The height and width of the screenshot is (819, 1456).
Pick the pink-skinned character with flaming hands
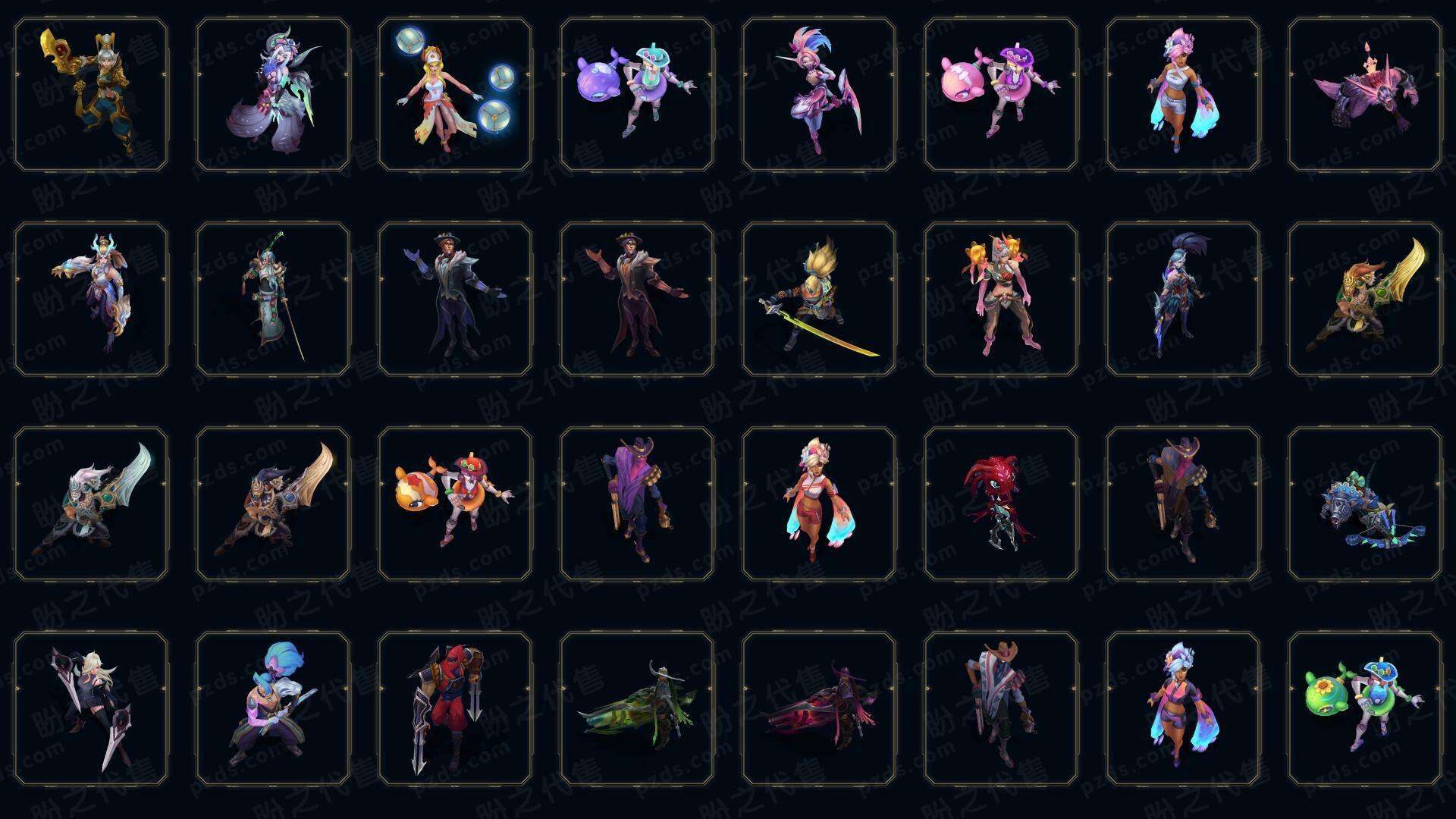[x=1001, y=299]
